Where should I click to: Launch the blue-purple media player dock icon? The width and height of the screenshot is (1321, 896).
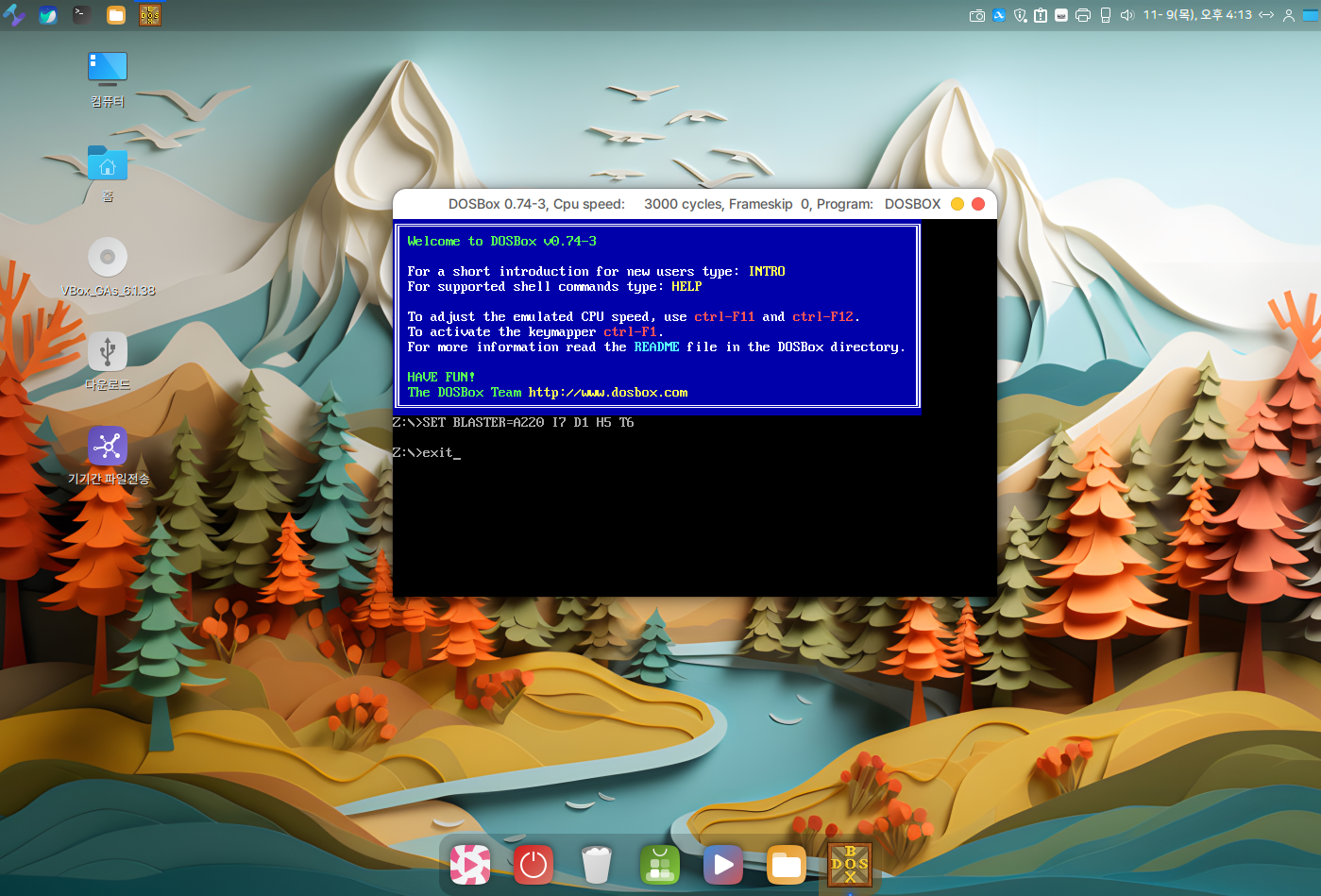point(723,865)
